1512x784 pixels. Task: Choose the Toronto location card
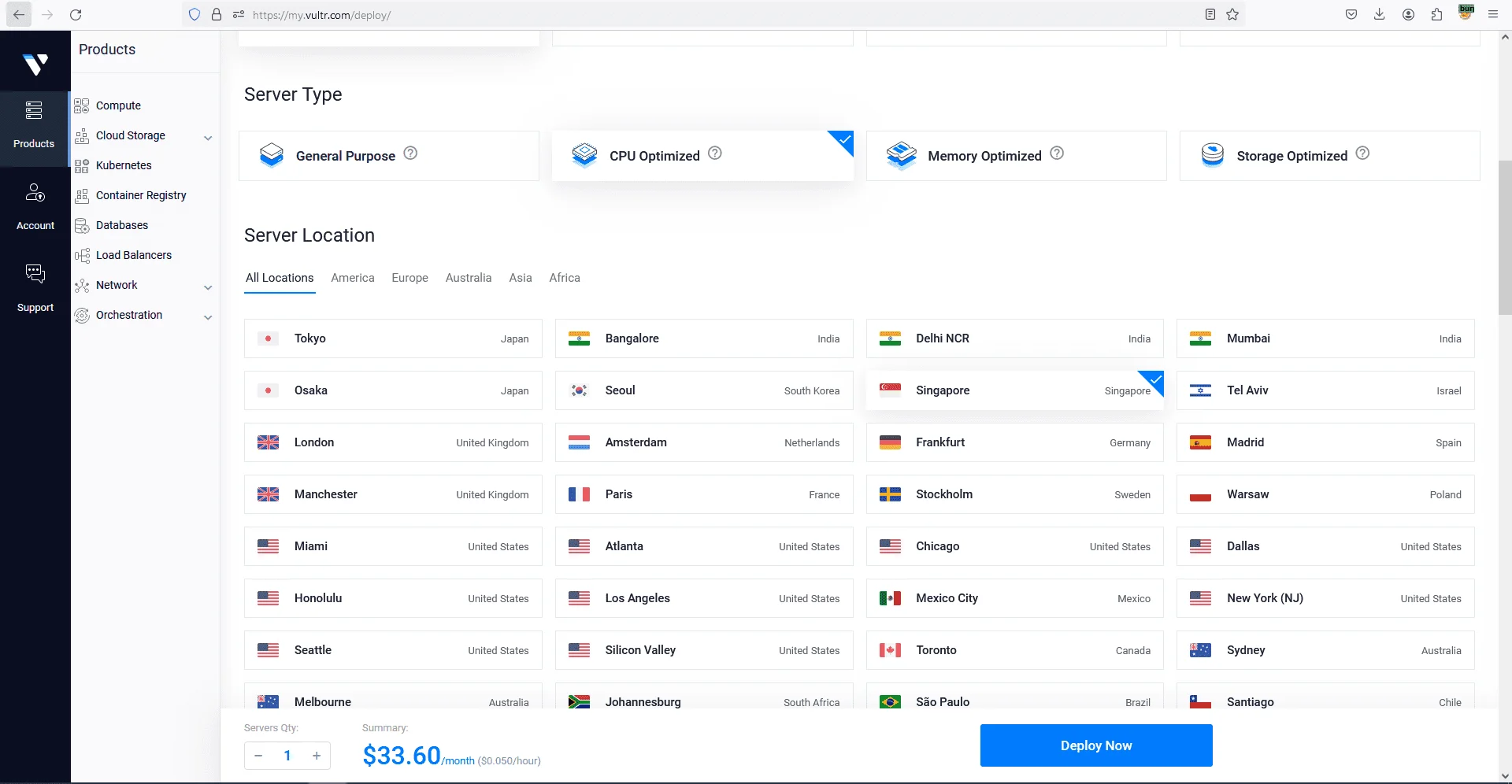pyautogui.click(x=1014, y=650)
